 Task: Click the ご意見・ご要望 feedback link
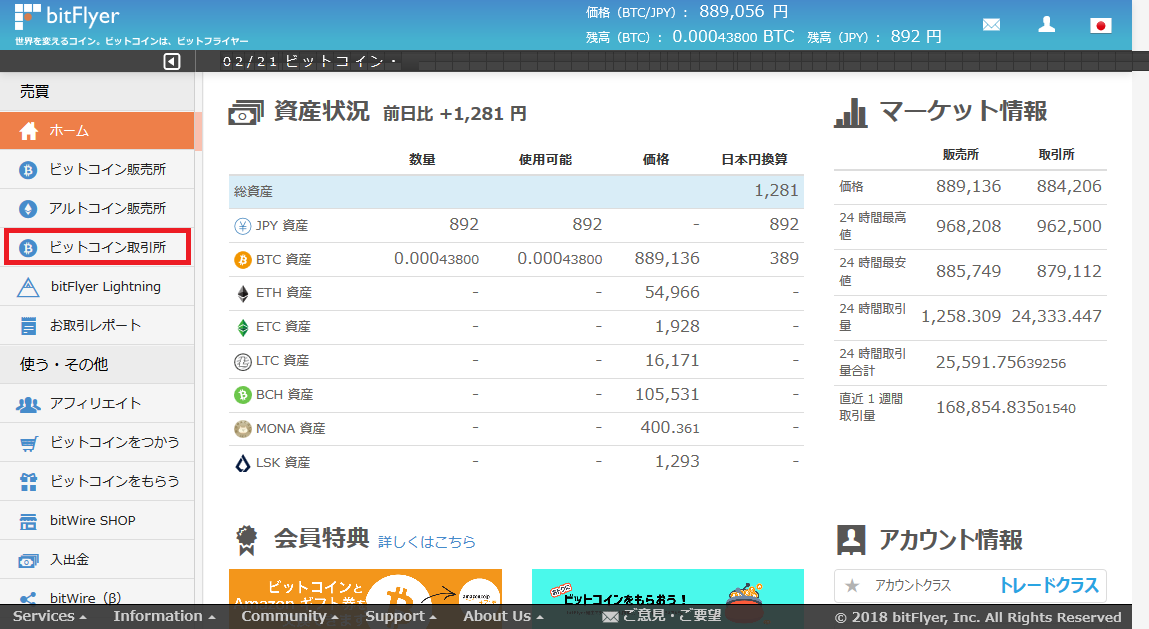[662, 616]
